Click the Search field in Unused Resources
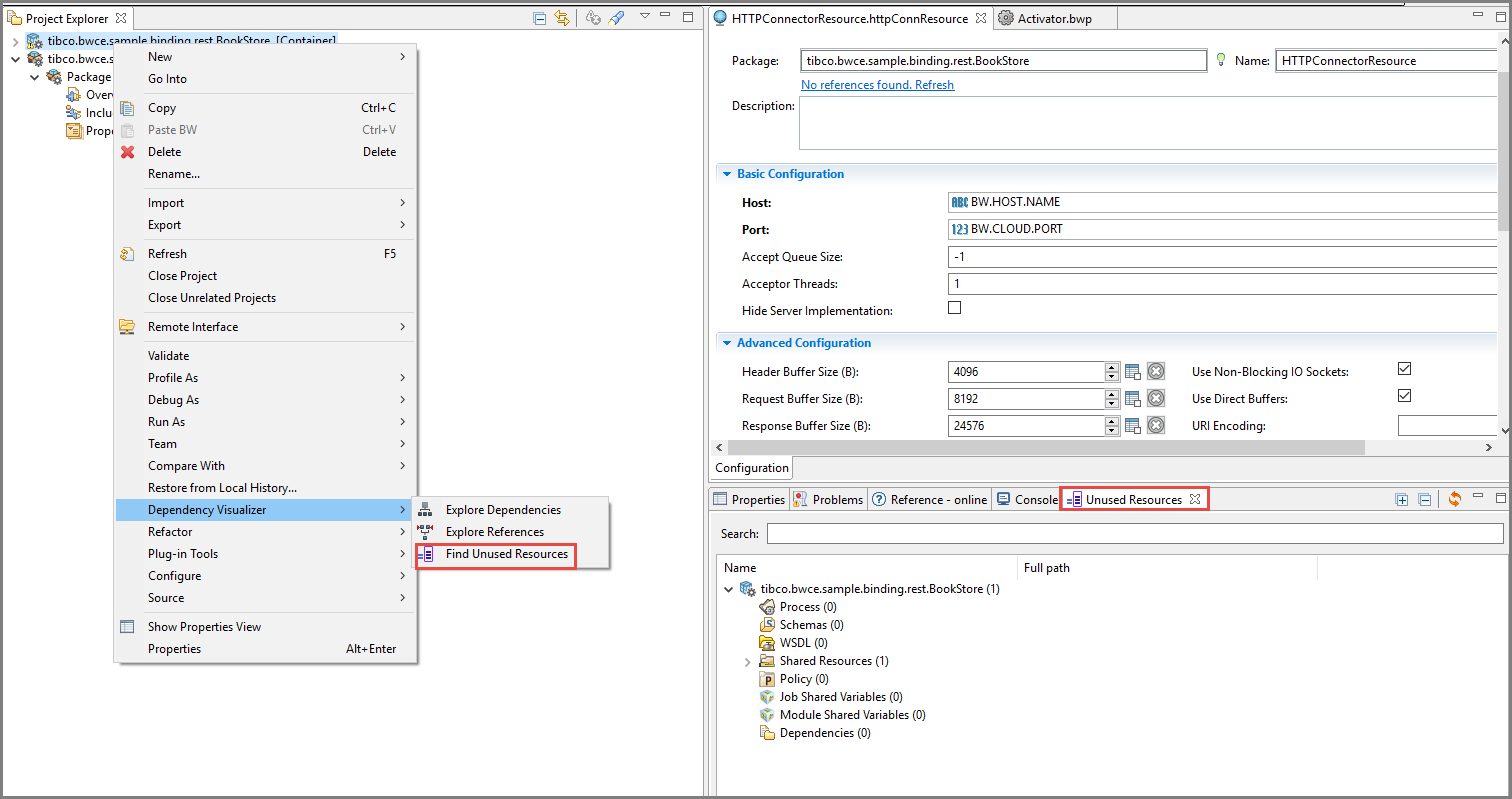1512x799 pixels. (x=1135, y=533)
